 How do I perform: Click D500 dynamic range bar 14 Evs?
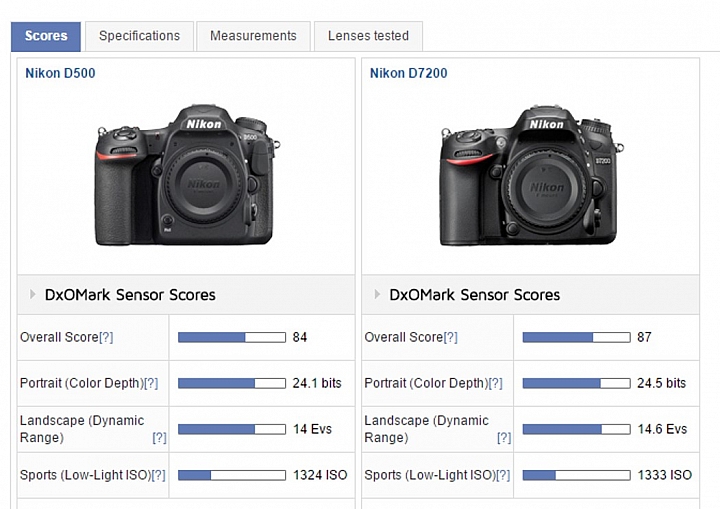tap(232, 430)
